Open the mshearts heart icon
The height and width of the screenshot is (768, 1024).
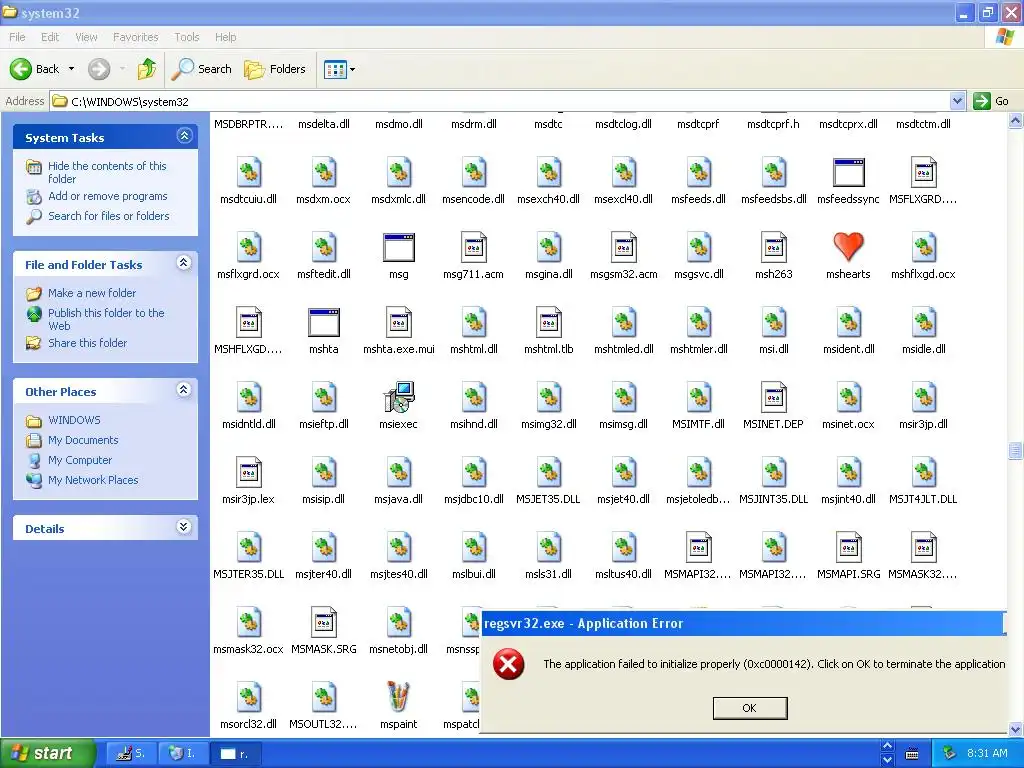pyautogui.click(x=848, y=248)
